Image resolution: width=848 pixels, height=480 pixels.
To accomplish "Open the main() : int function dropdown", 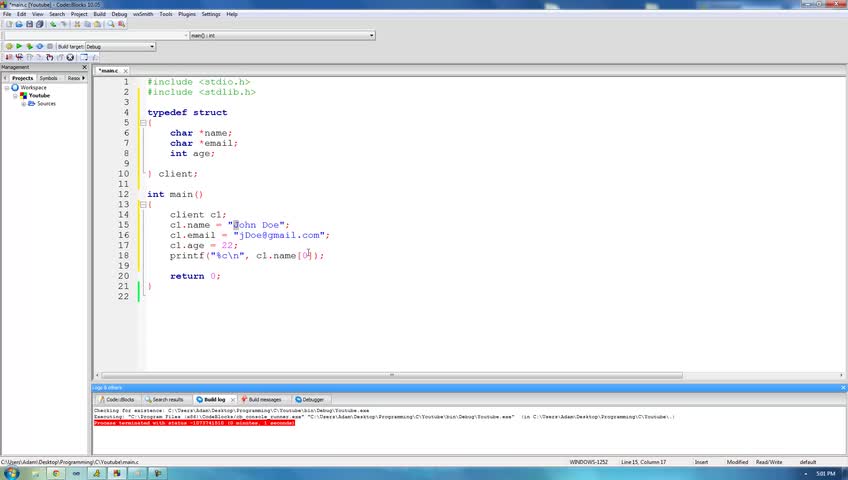I will (282, 35).
